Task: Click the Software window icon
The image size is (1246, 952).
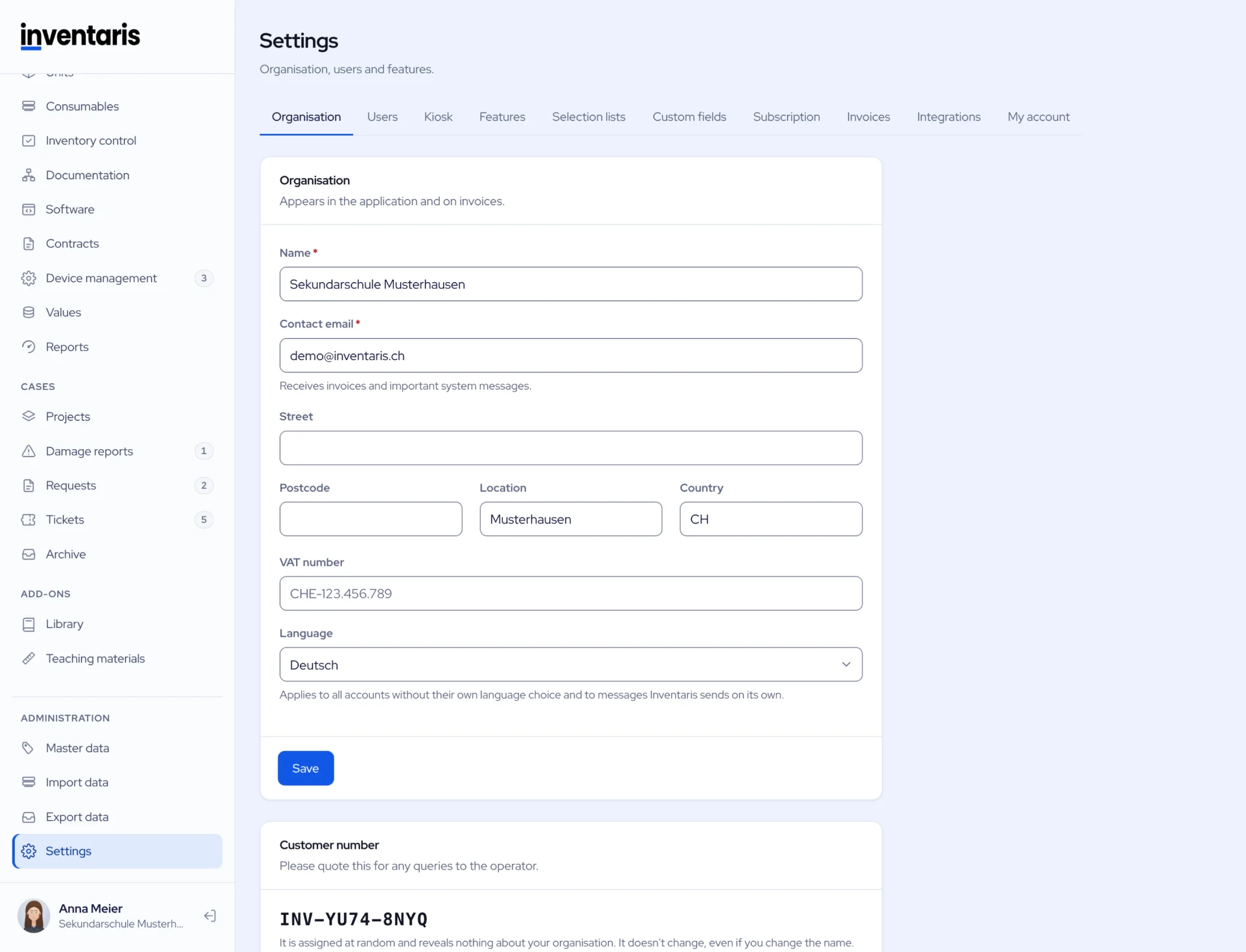Action: [x=29, y=210]
